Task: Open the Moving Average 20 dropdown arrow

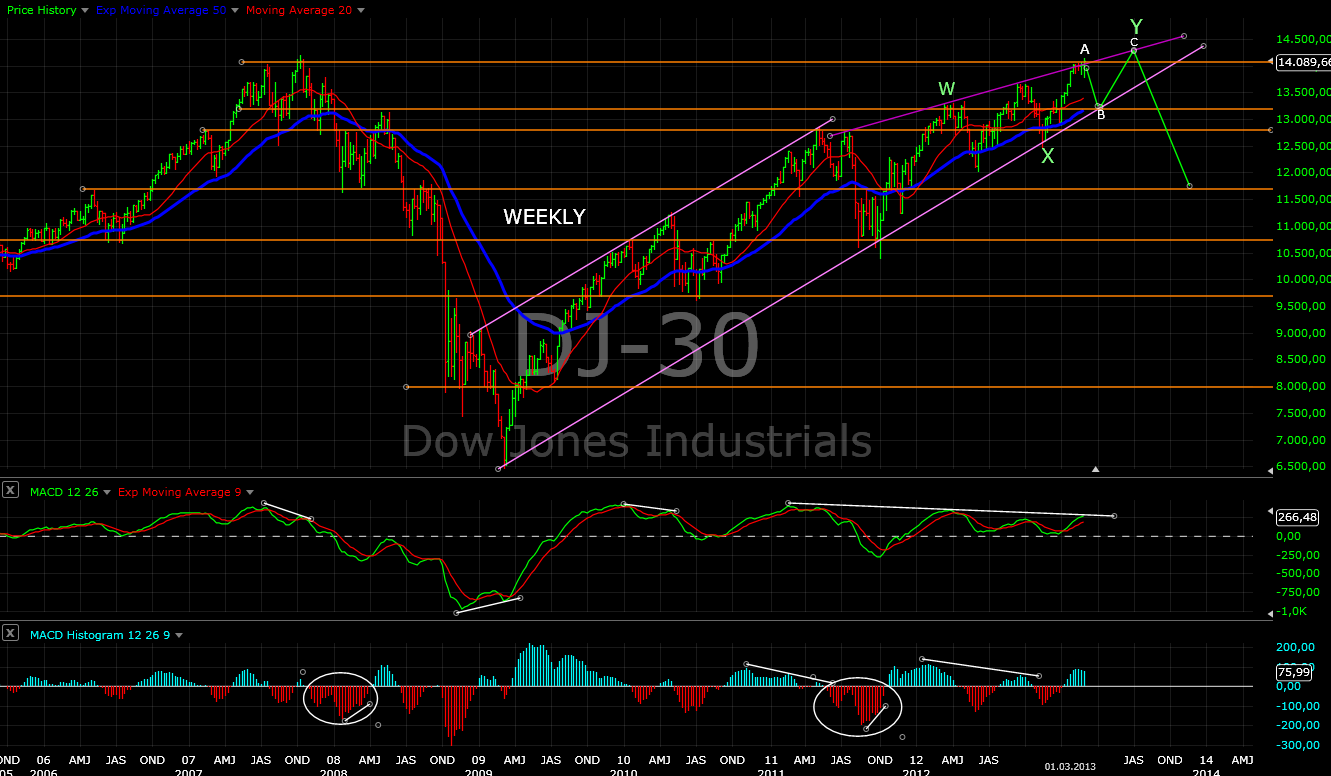Action: pos(360,10)
